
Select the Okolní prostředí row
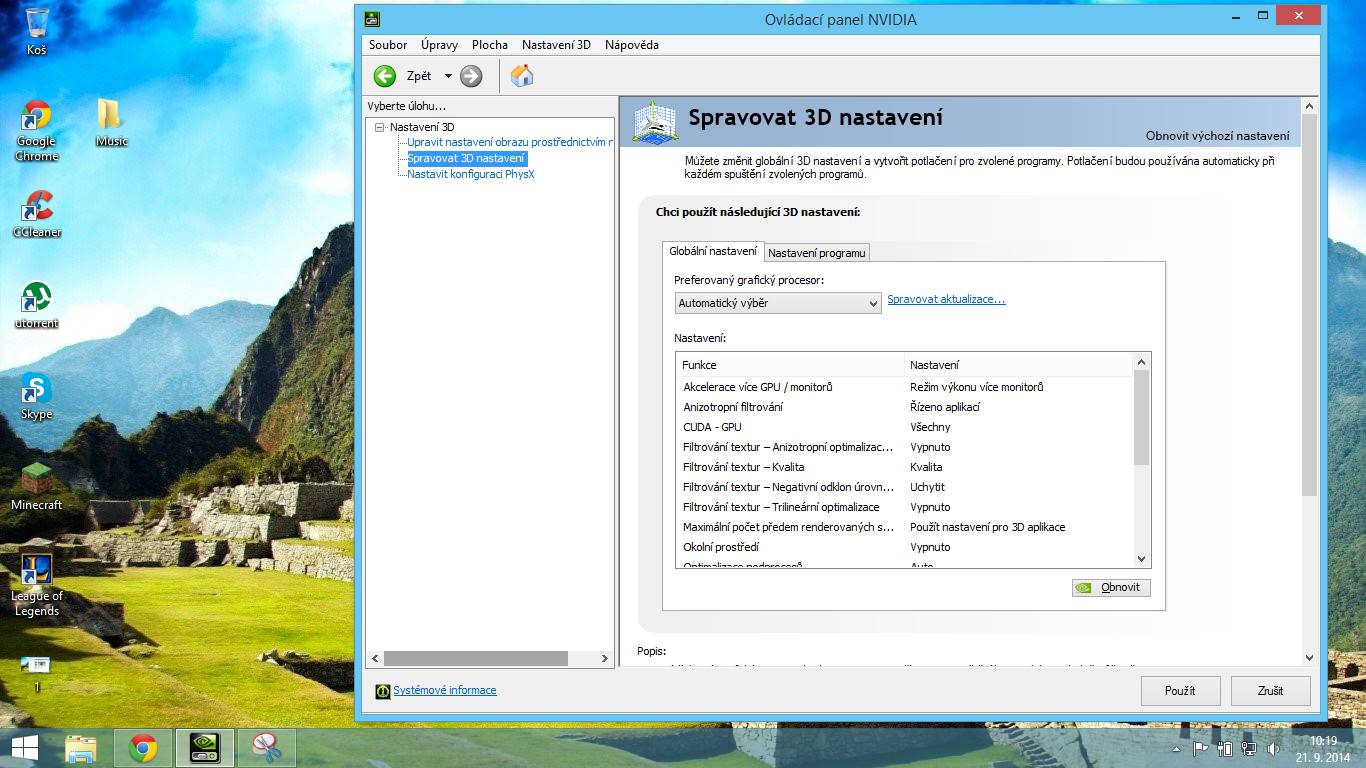coord(905,547)
